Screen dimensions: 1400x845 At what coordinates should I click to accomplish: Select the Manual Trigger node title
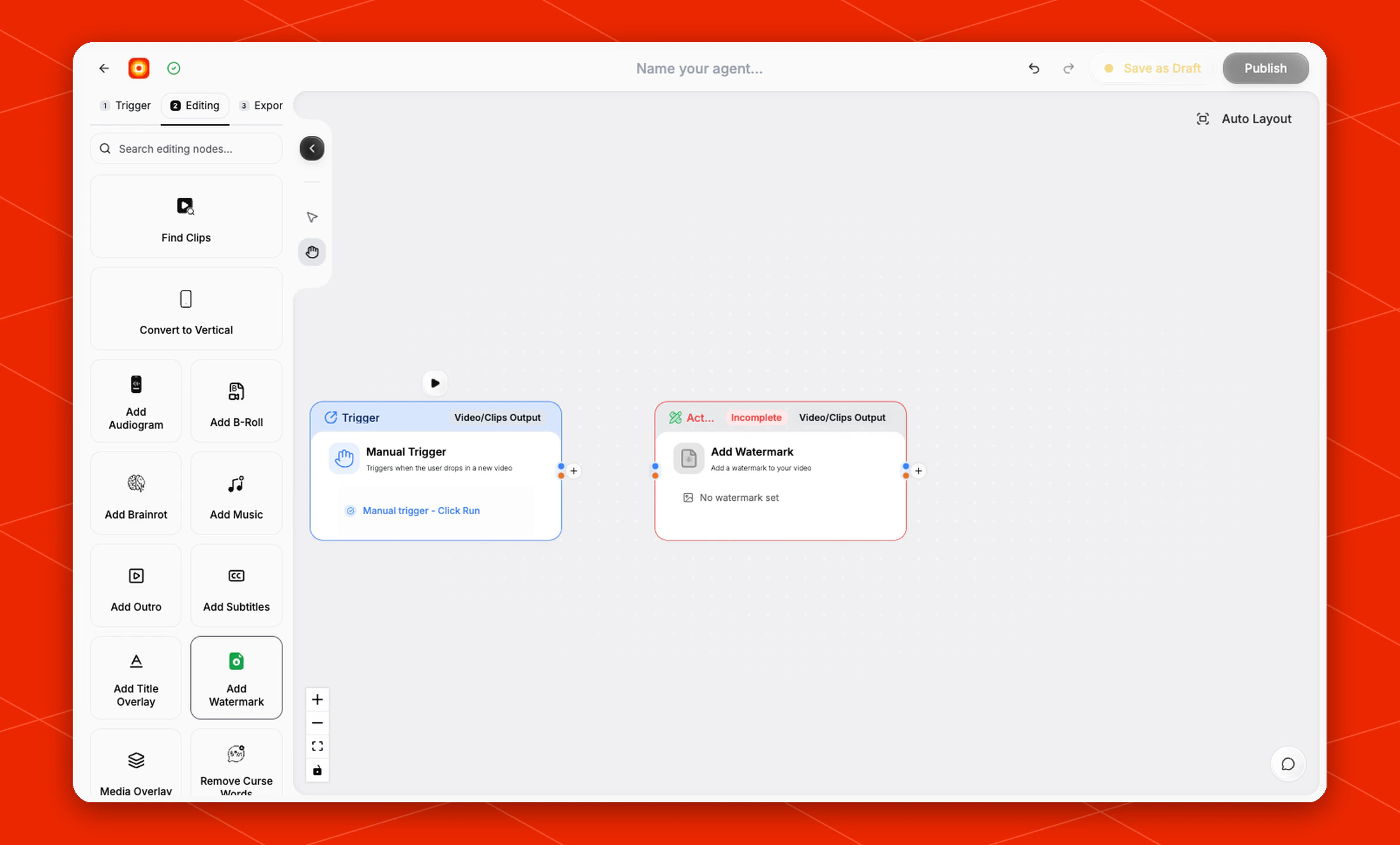click(x=406, y=452)
